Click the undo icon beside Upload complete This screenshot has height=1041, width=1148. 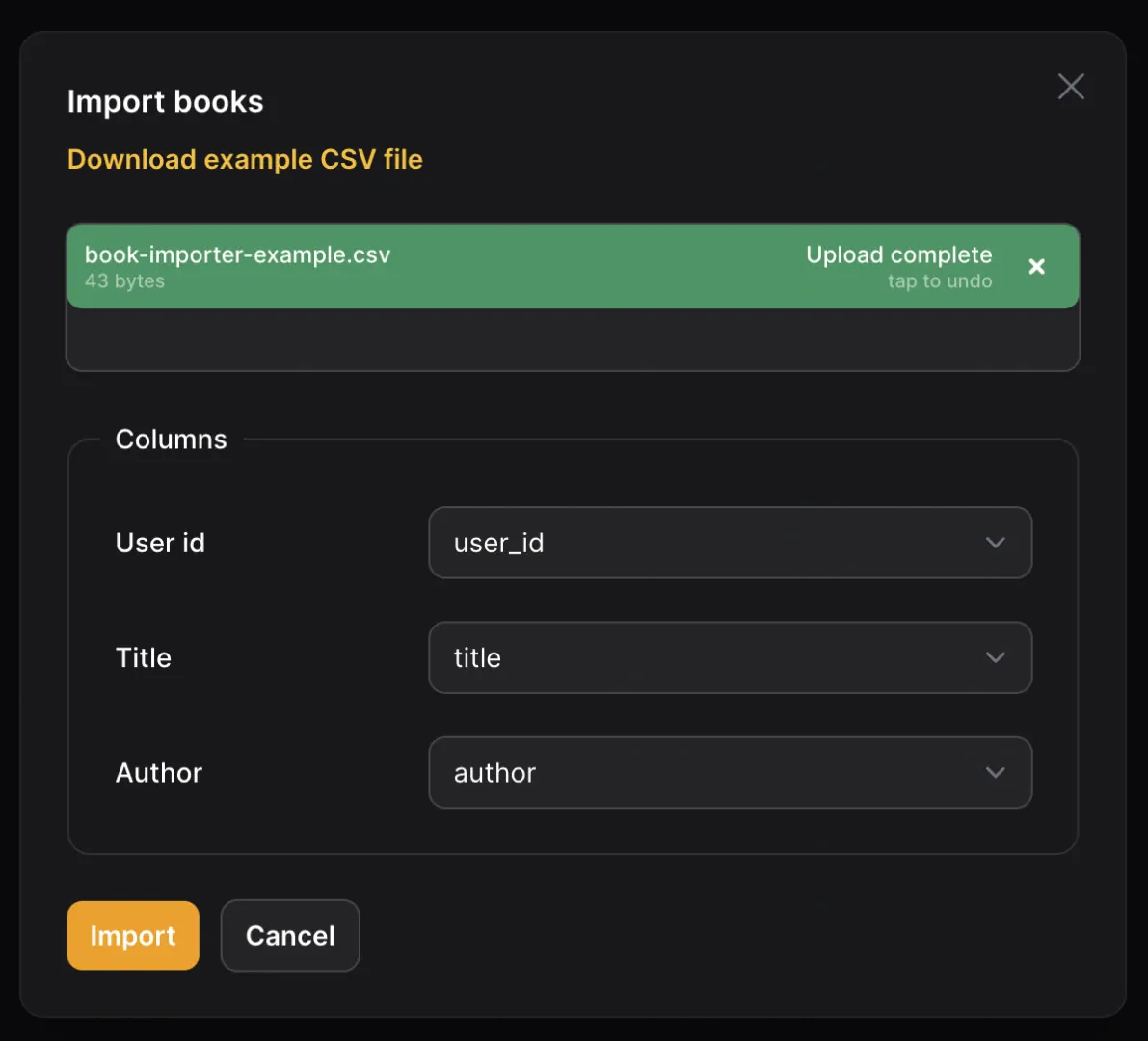point(940,281)
